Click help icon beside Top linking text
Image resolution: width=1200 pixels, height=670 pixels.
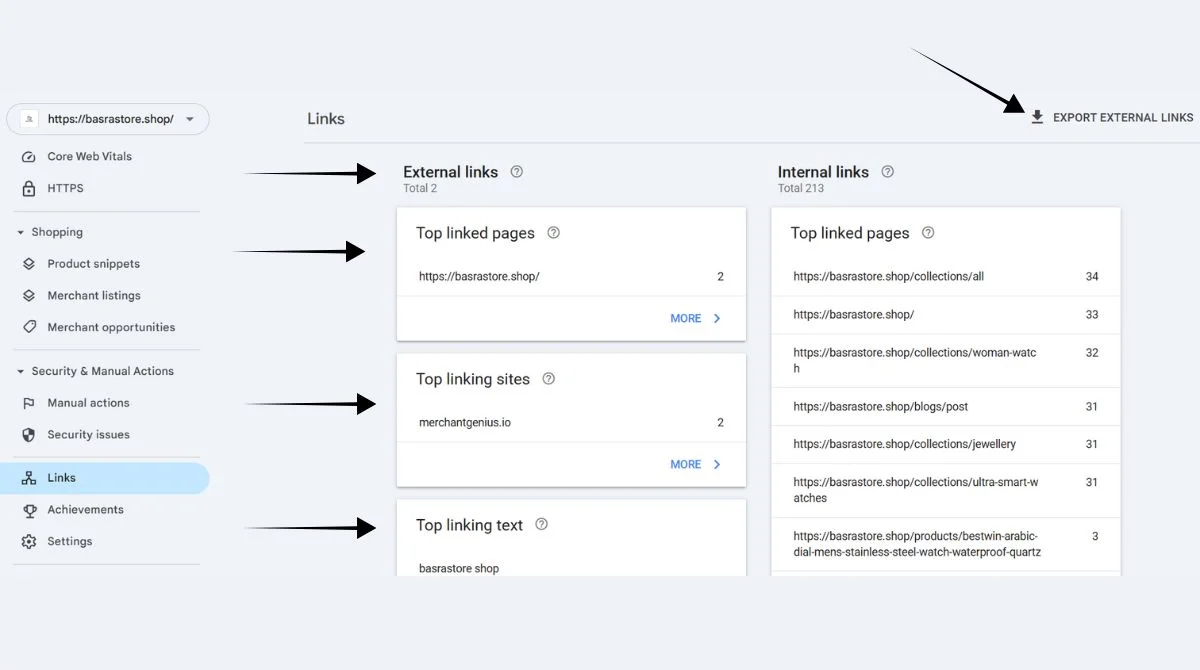(541, 525)
